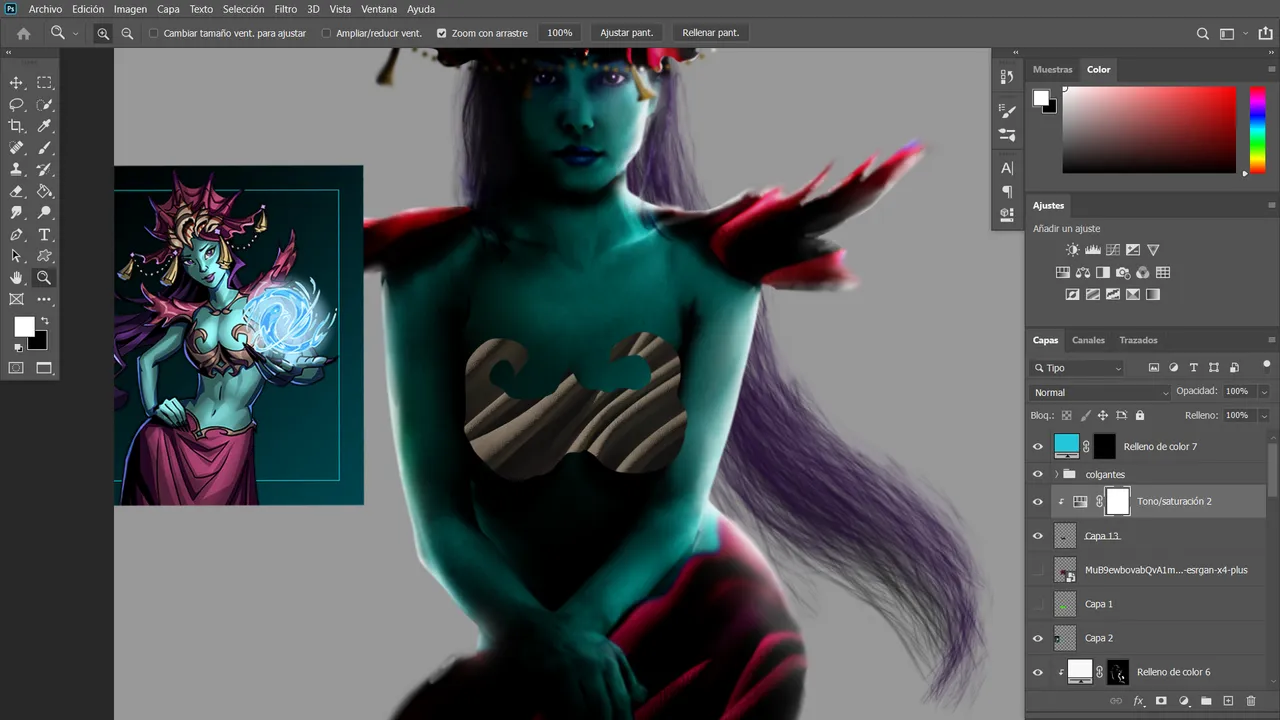This screenshot has width=1280, height=720.
Task: Open the Archivo menu
Action: pos(45,9)
